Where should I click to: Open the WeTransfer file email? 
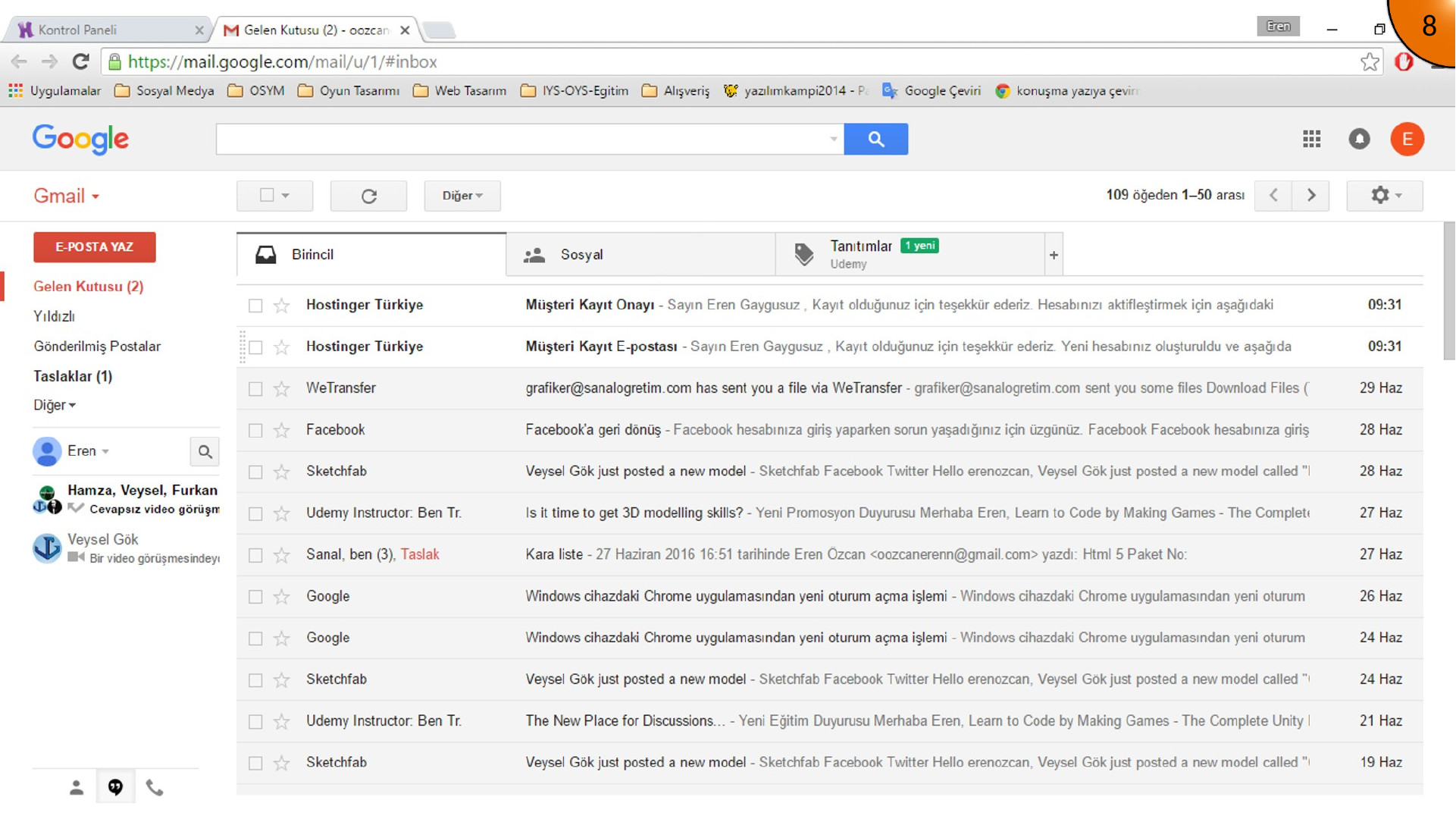pos(829,388)
